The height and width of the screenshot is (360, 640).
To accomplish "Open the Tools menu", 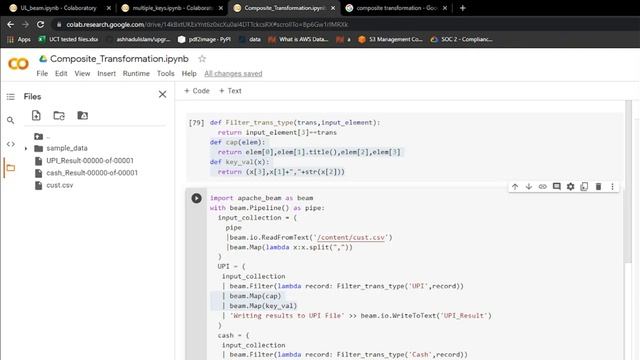I will click(x=166, y=73).
